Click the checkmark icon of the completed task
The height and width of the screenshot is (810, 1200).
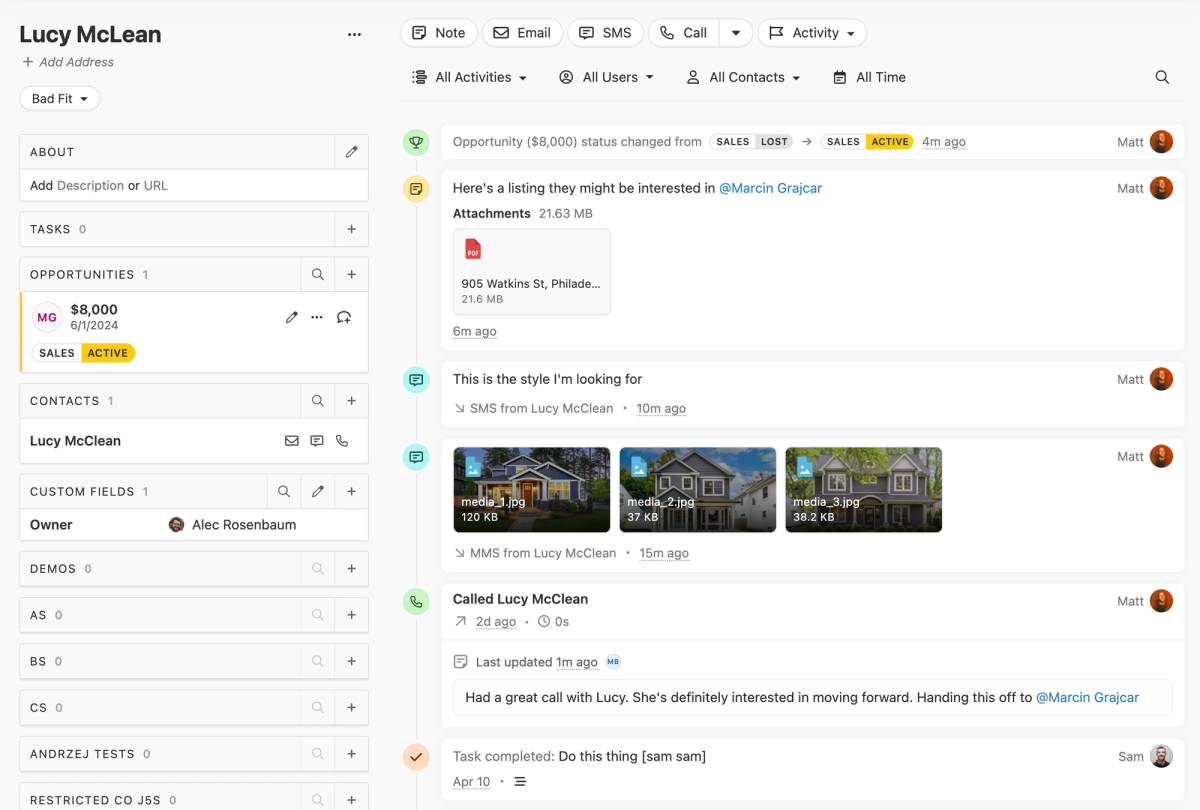416,757
